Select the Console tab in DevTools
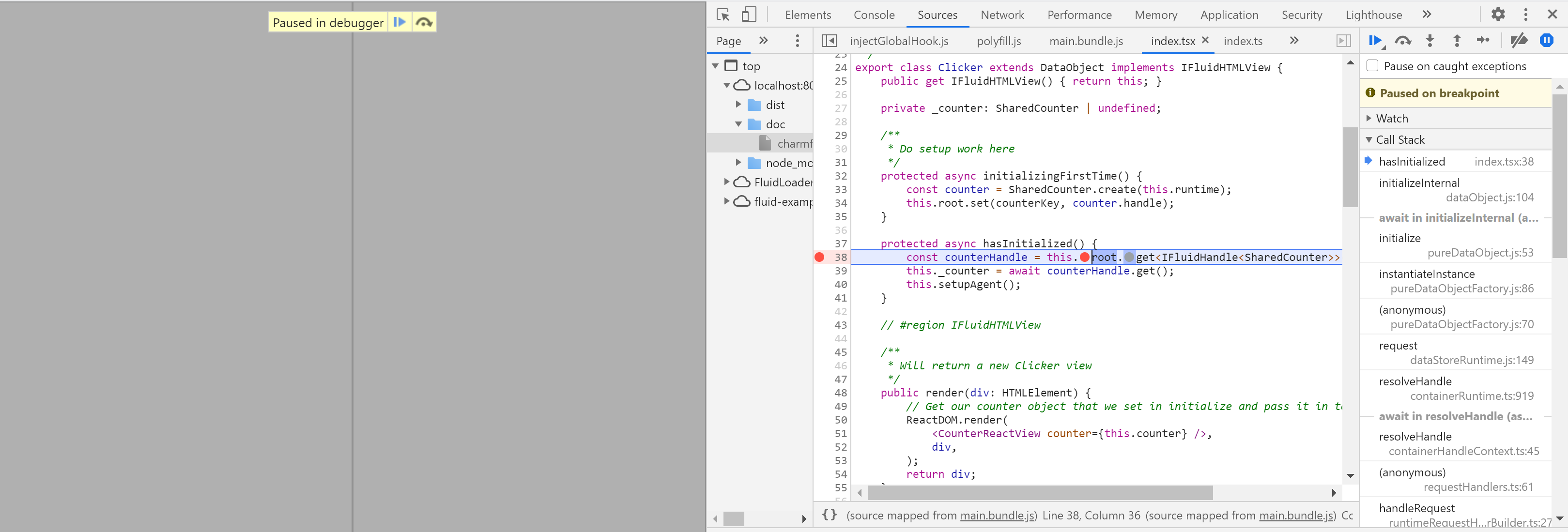Screen dimensions: 1568x532 point(871,14)
